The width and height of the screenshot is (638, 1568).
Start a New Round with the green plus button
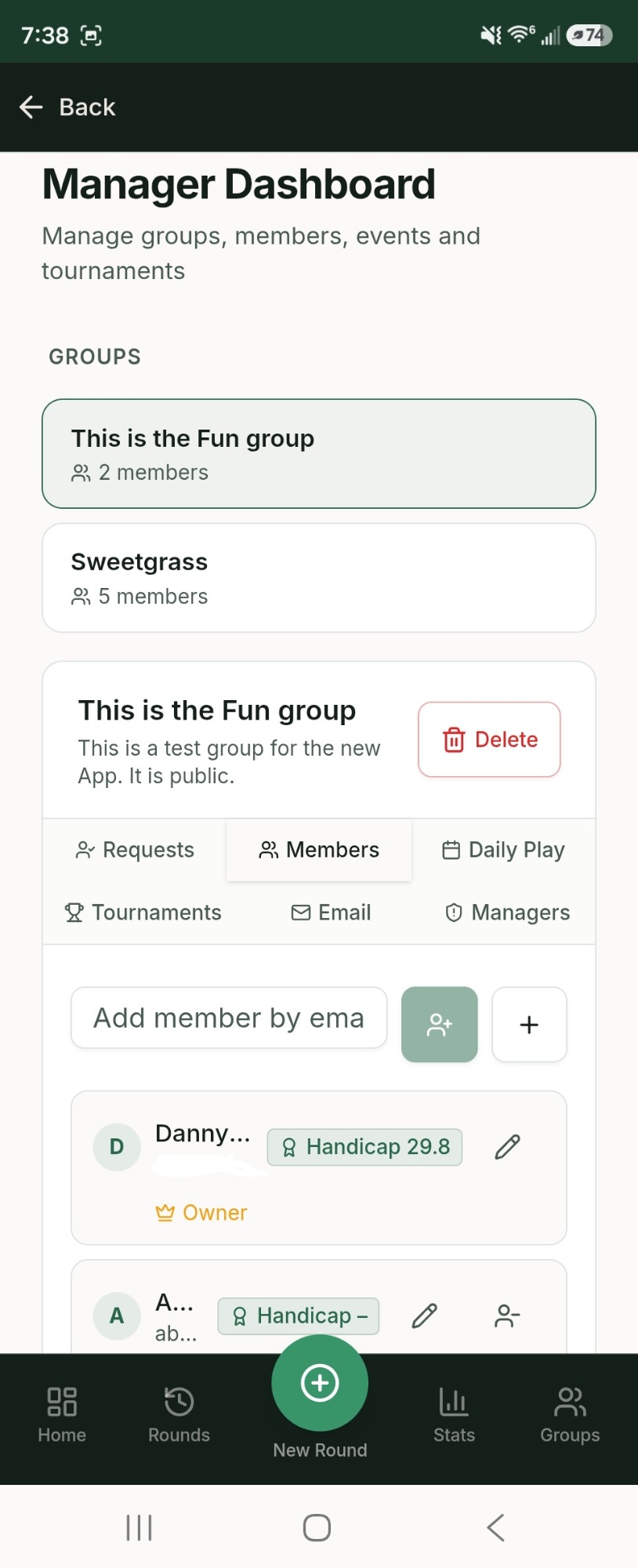[320, 1383]
